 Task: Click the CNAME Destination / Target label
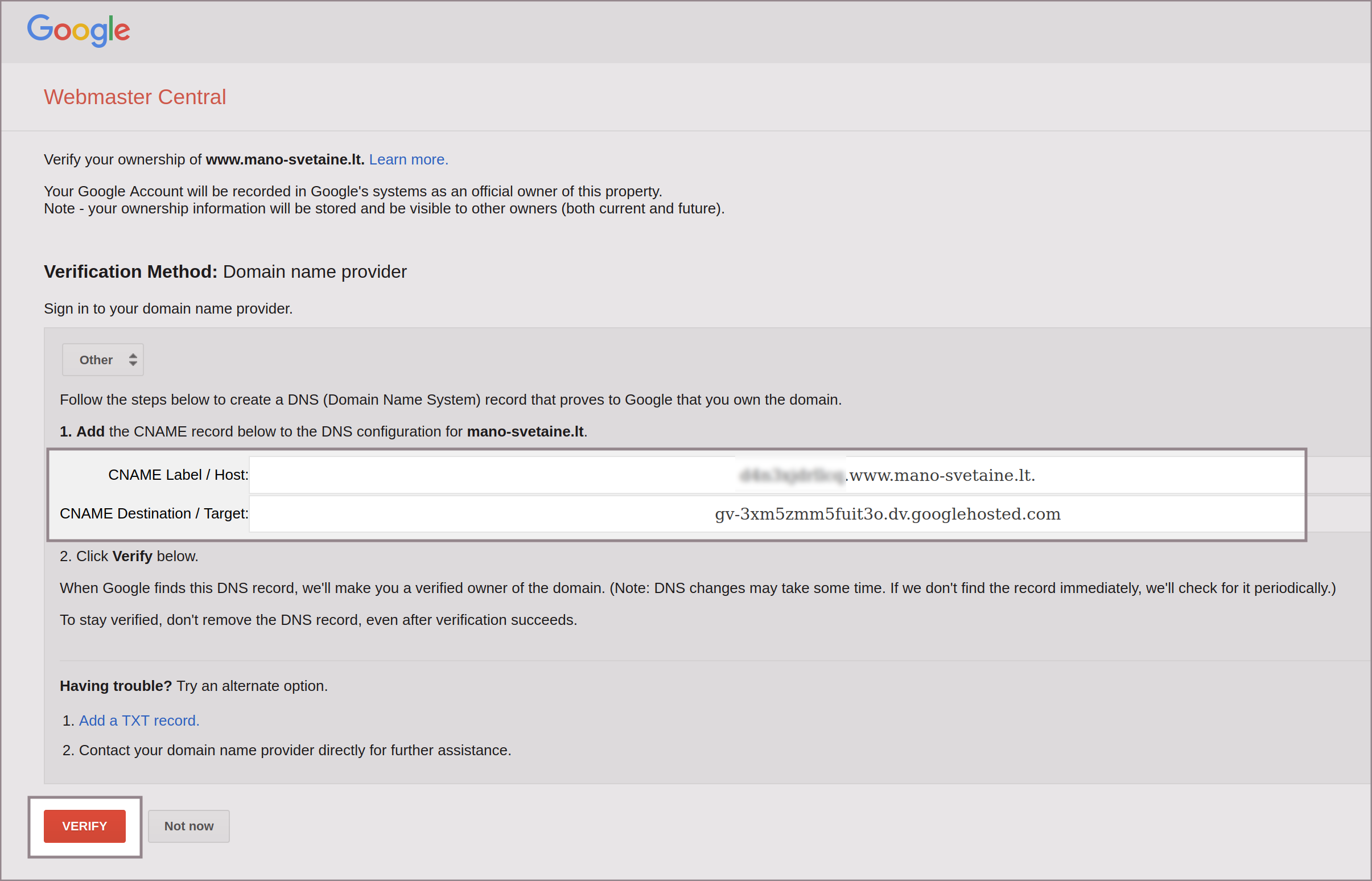click(154, 514)
